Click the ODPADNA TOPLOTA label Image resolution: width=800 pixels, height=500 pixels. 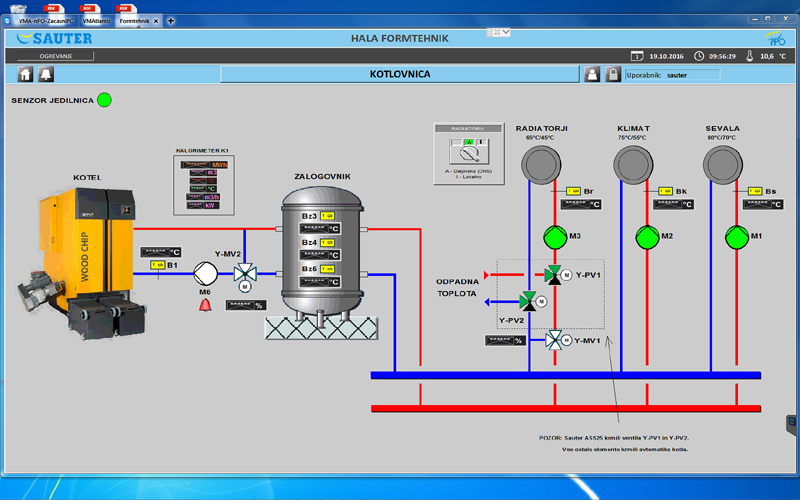[x=457, y=287]
